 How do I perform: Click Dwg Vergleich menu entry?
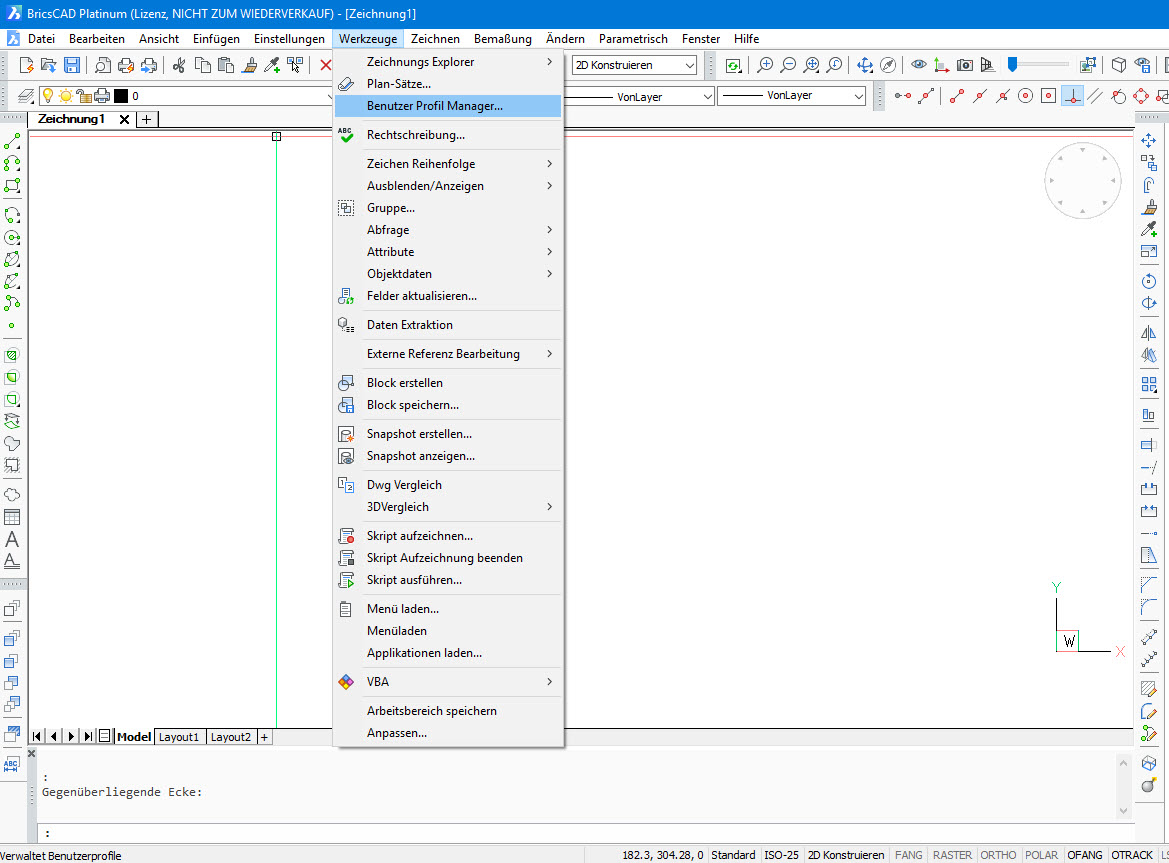(x=404, y=485)
